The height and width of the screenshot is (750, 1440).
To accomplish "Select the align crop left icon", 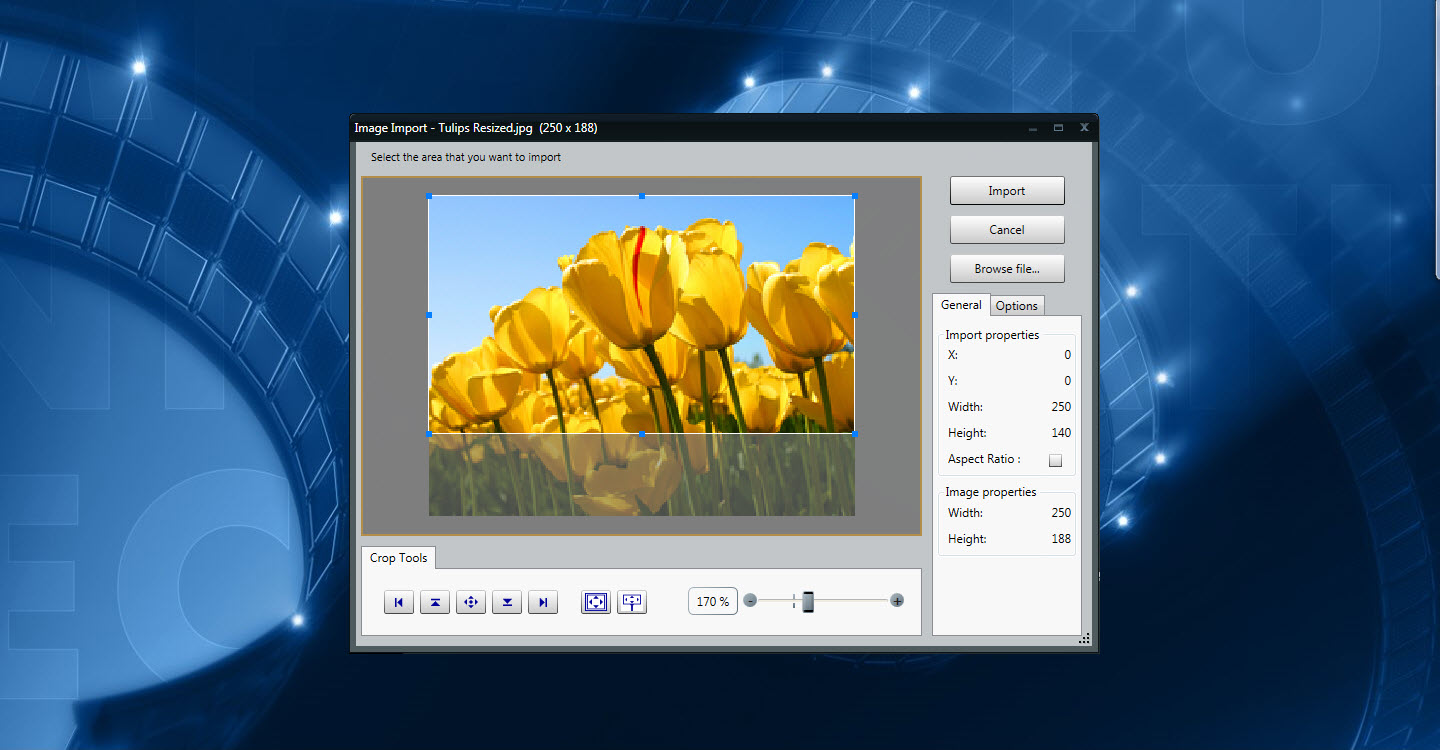I will point(399,601).
